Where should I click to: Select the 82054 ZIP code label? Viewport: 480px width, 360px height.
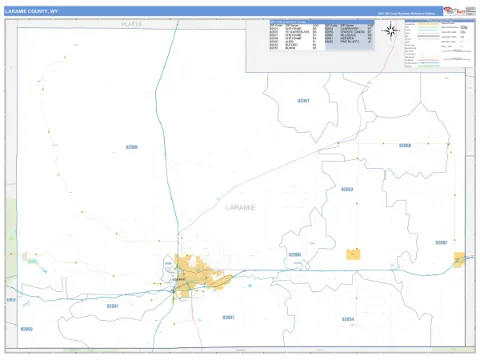(x=348, y=319)
